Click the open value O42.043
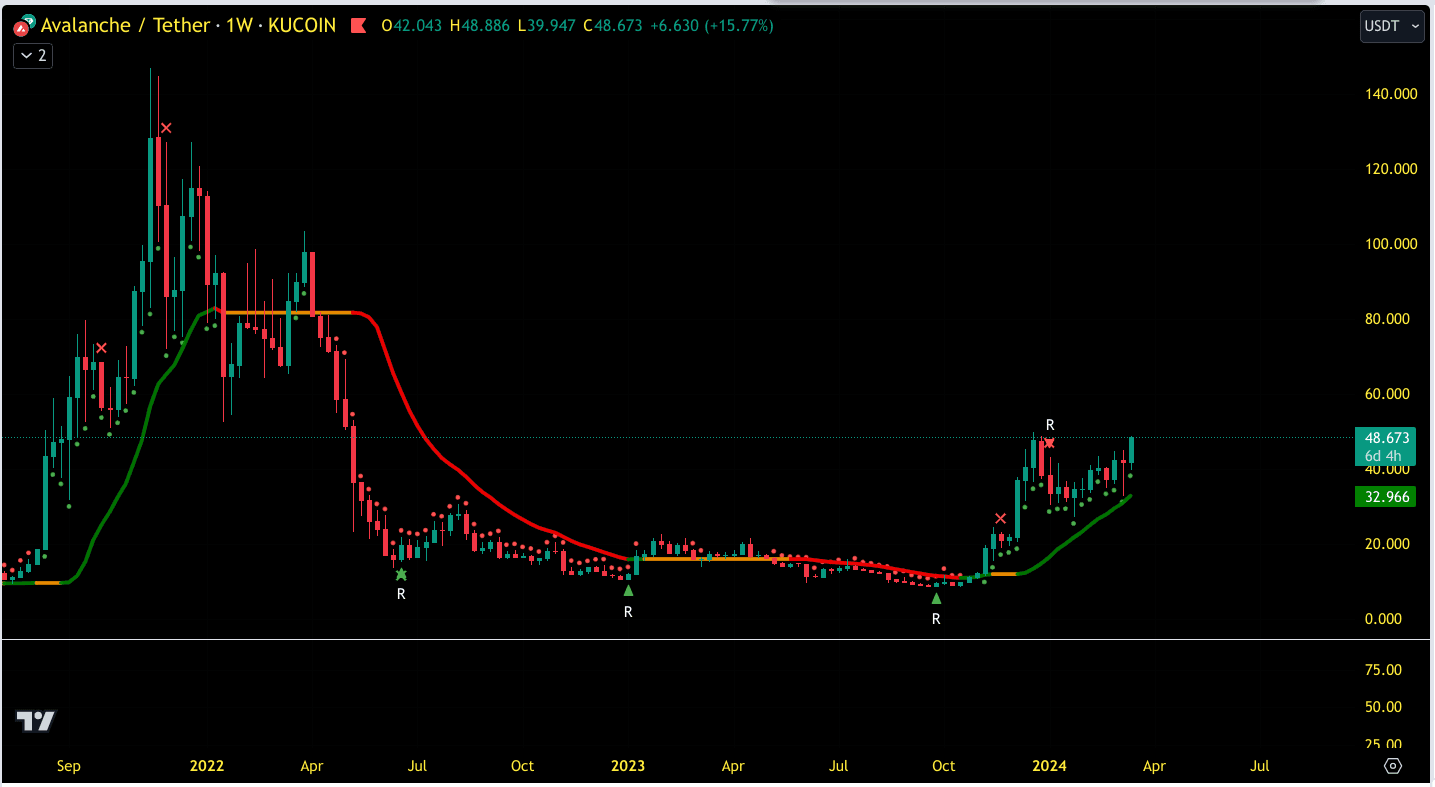This screenshot has height=787, width=1435. (413, 26)
